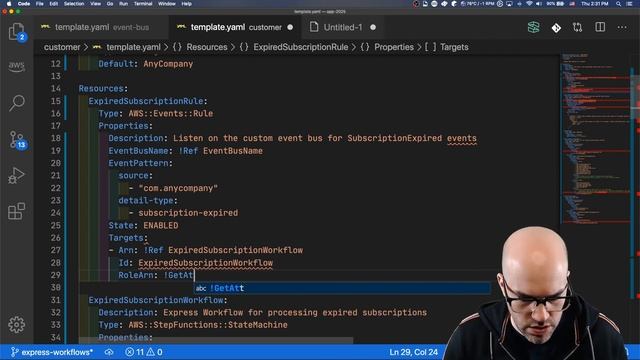
Task: Click the Wi-Fi icon in macOS menu bar
Action: click(529, 4)
